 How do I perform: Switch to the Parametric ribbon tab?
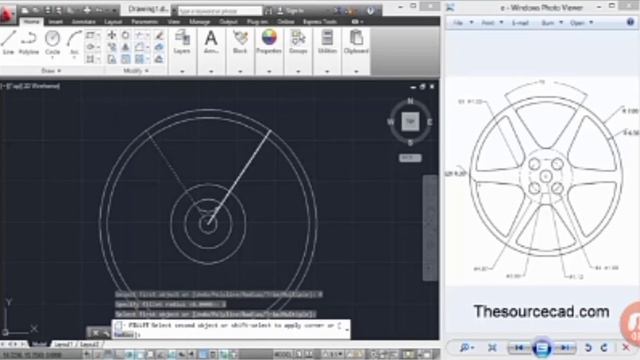click(x=144, y=22)
